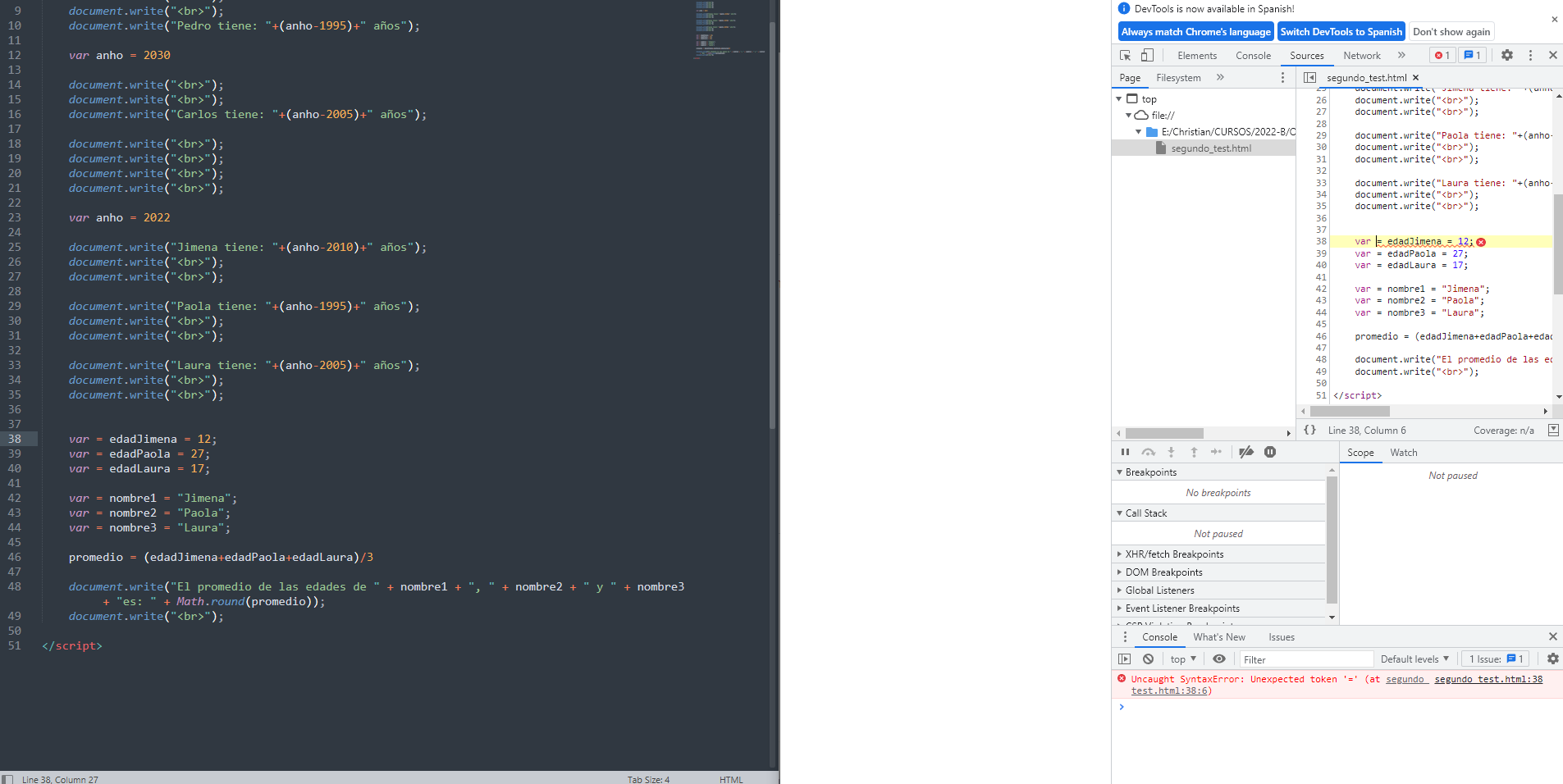Image resolution: width=1563 pixels, height=784 pixels.
Task: Switch to the Filesystem navigator tab
Action: click(x=1178, y=78)
